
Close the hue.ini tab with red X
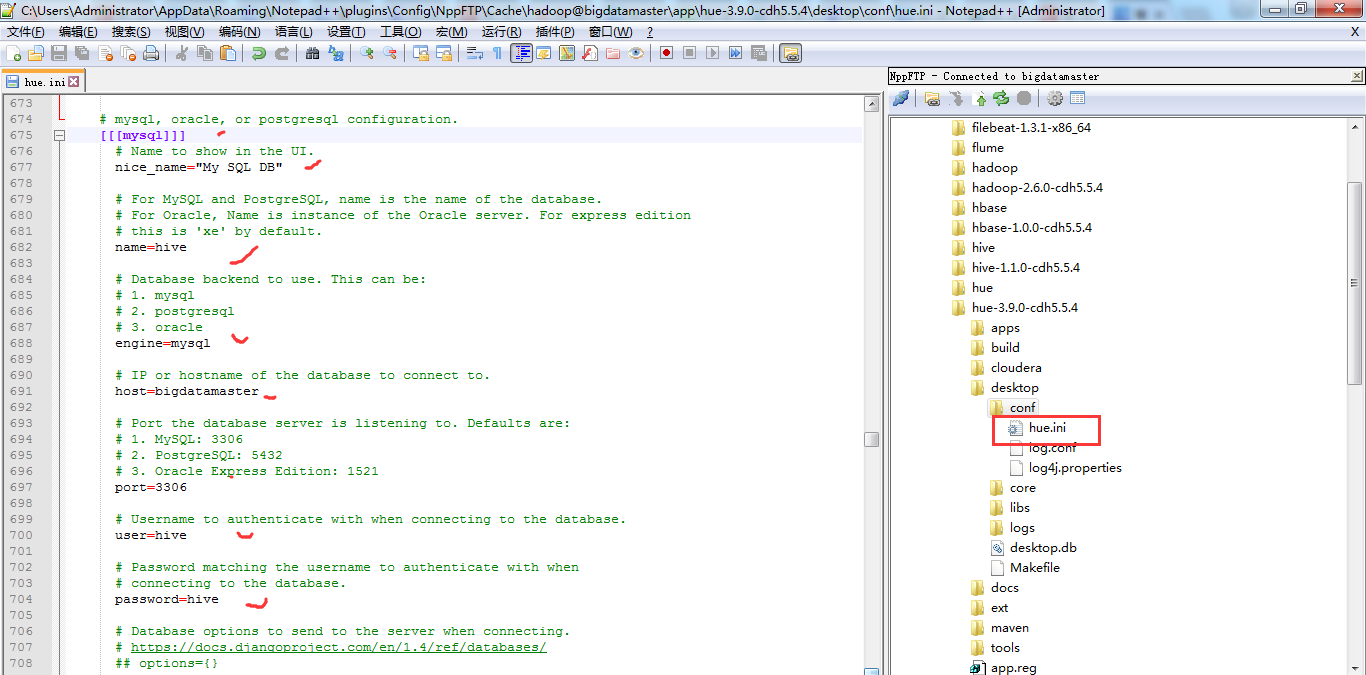tap(74, 82)
